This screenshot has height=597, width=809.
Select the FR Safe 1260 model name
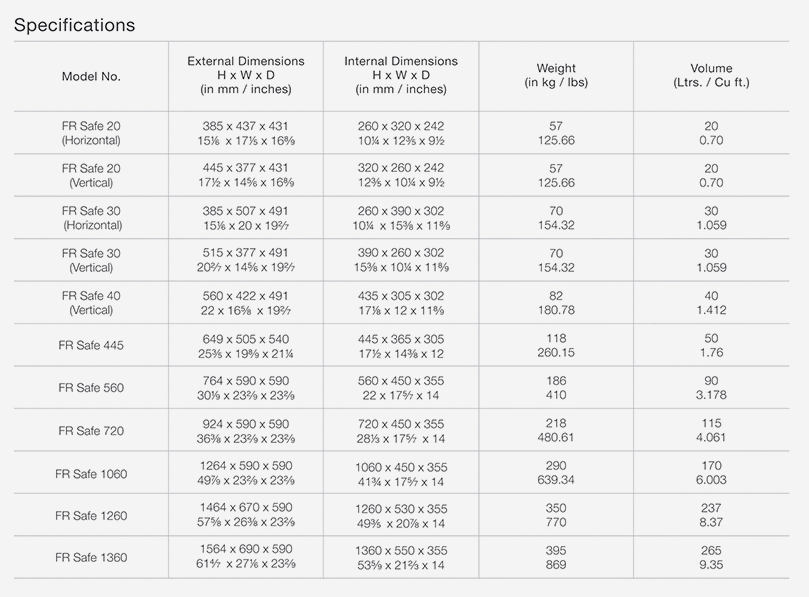point(91,516)
